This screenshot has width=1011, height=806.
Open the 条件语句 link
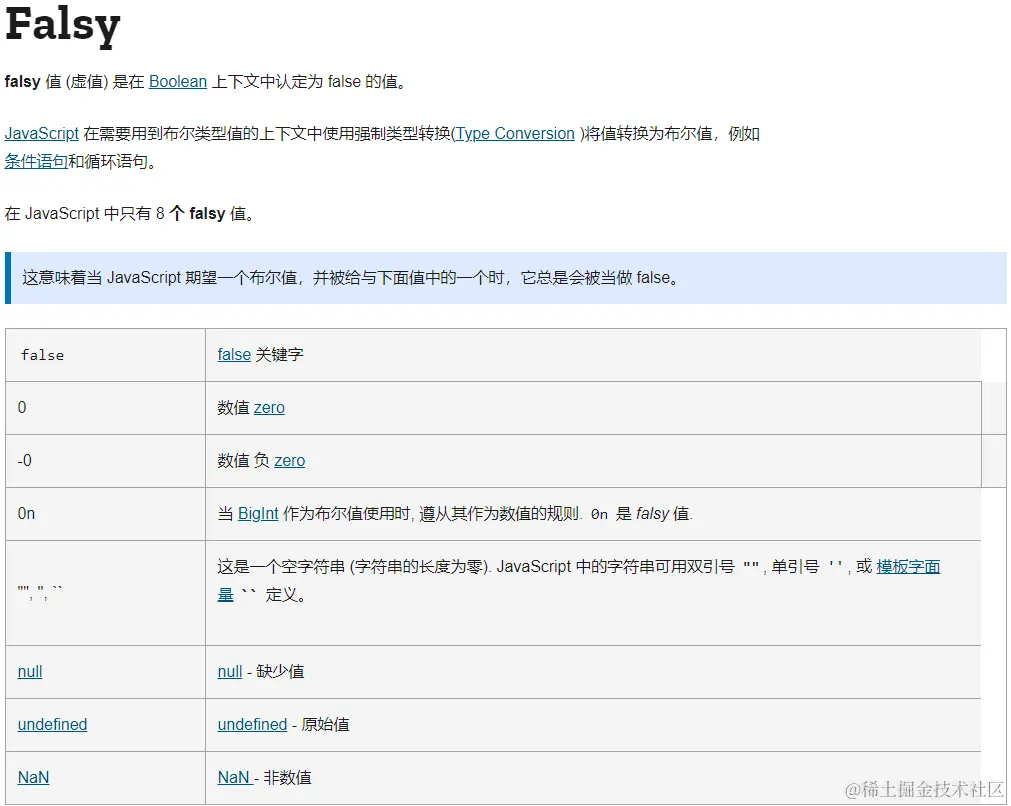[x=36, y=161]
